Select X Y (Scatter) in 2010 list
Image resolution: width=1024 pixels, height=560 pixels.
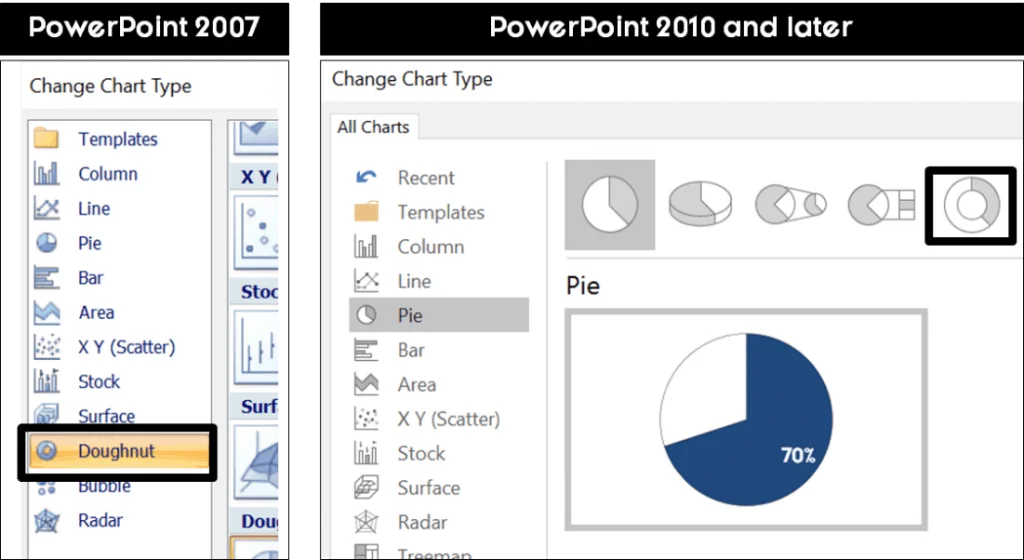449,419
